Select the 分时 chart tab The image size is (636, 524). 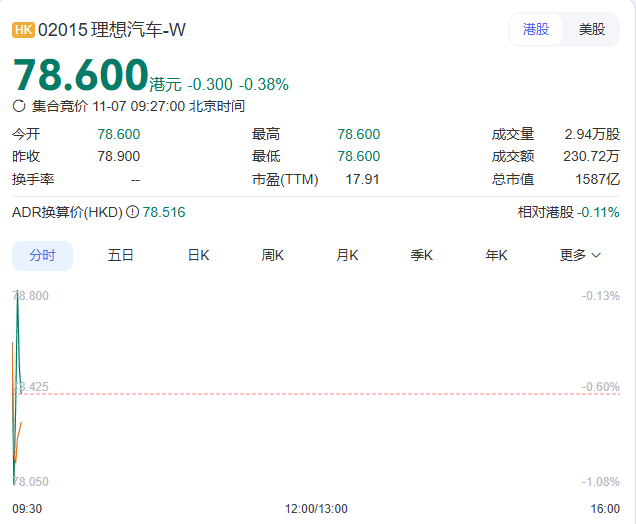(x=42, y=255)
